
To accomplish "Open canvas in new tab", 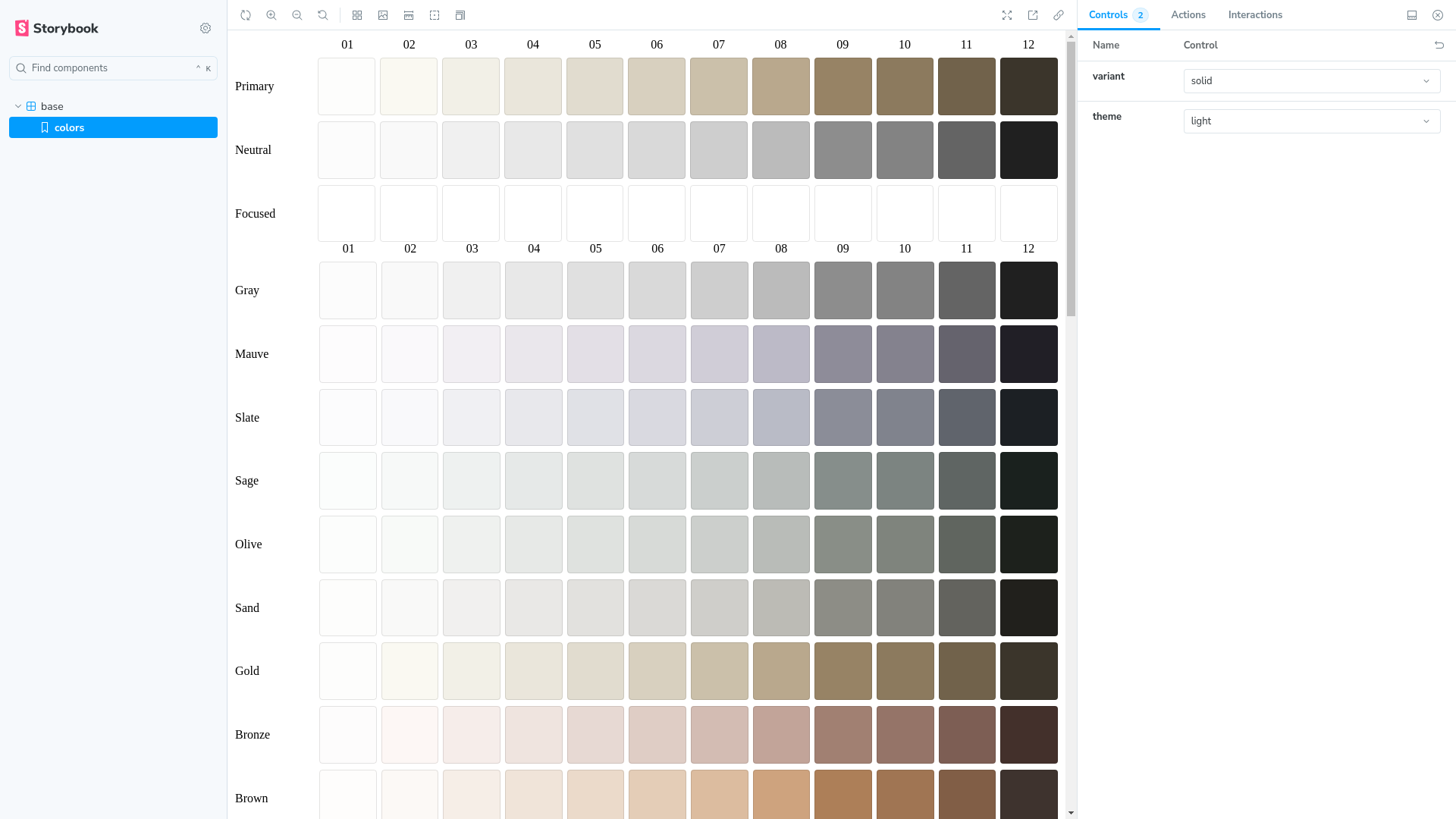I will pos(1033,15).
